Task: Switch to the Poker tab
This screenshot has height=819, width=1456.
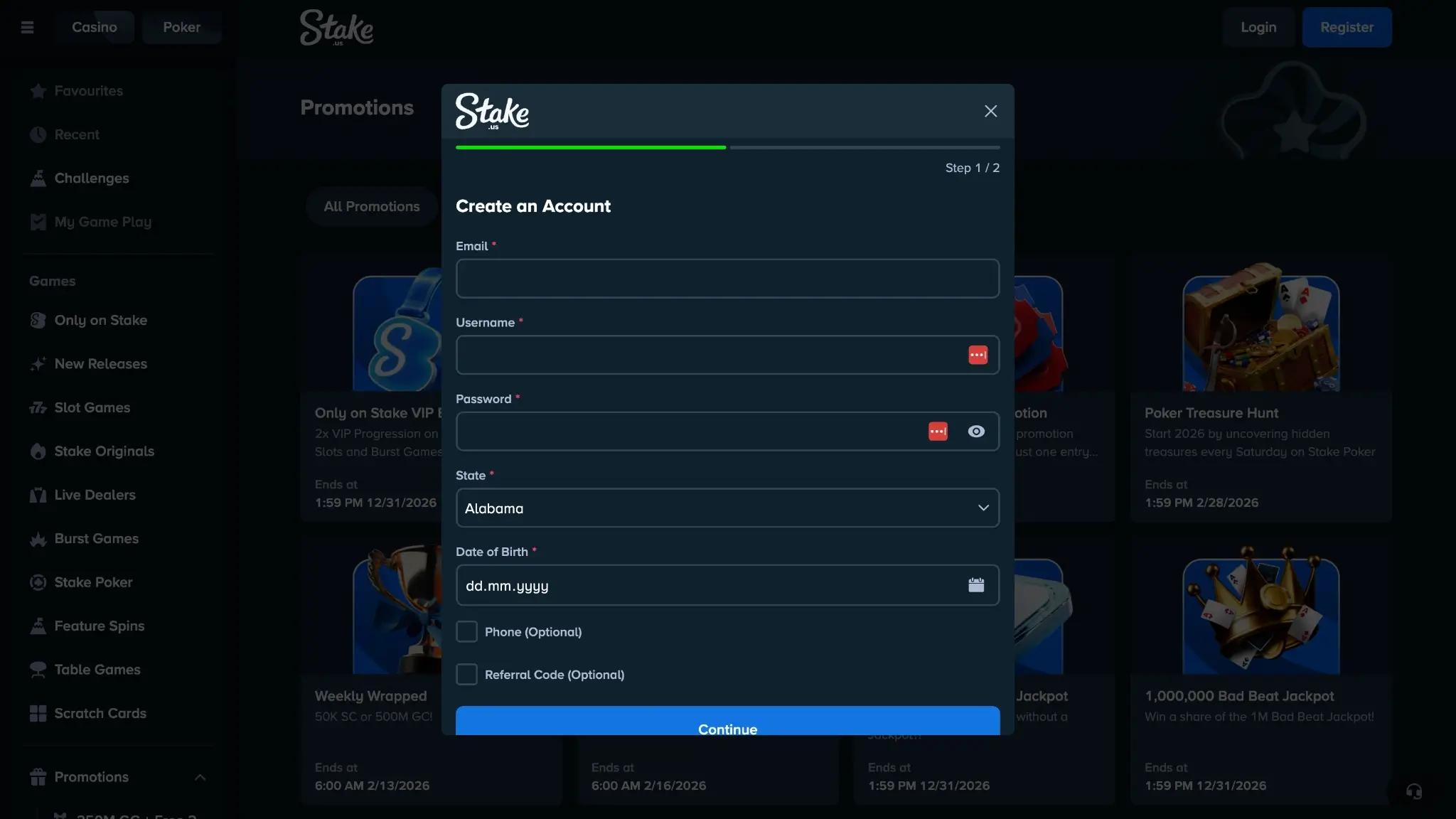Action: click(181, 27)
